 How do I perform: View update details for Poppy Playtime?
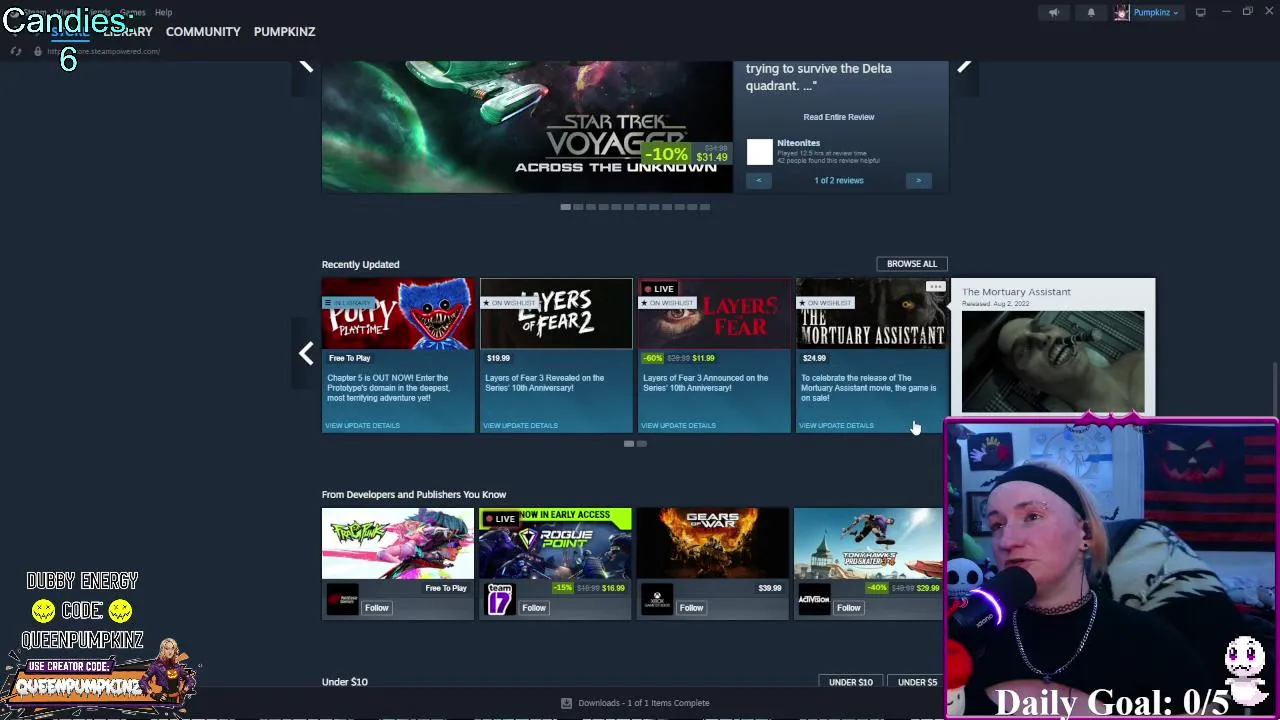tap(362, 425)
